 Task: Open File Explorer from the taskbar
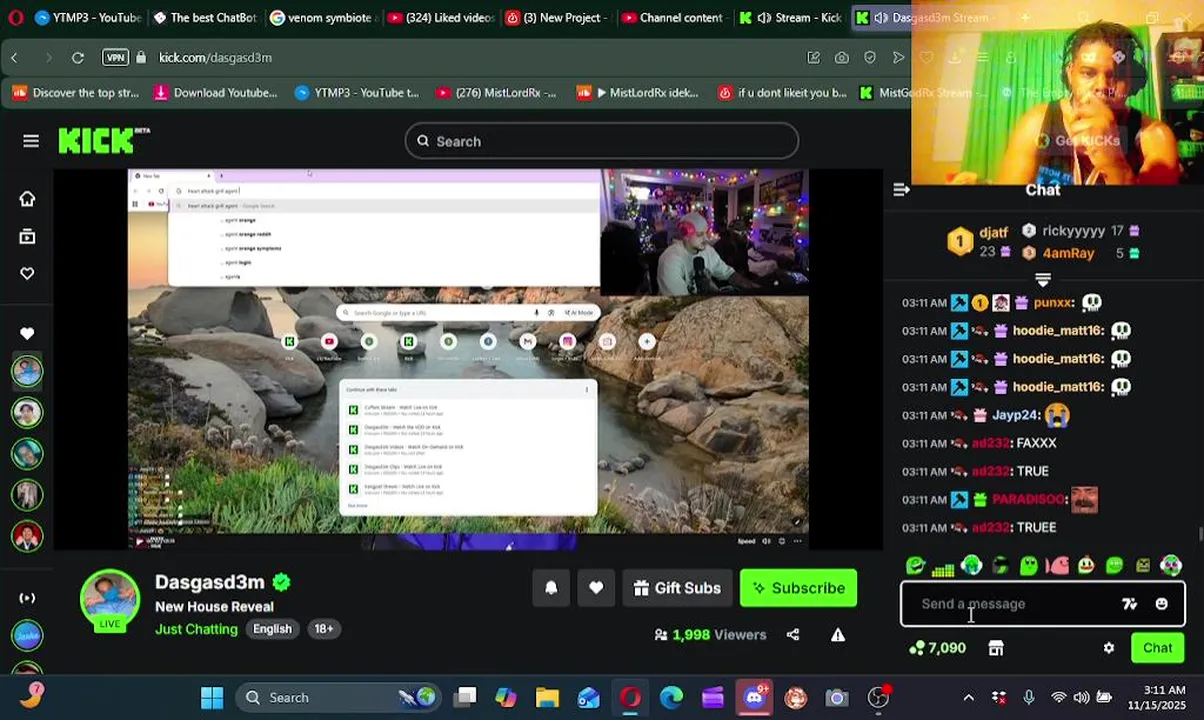[547, 698]
